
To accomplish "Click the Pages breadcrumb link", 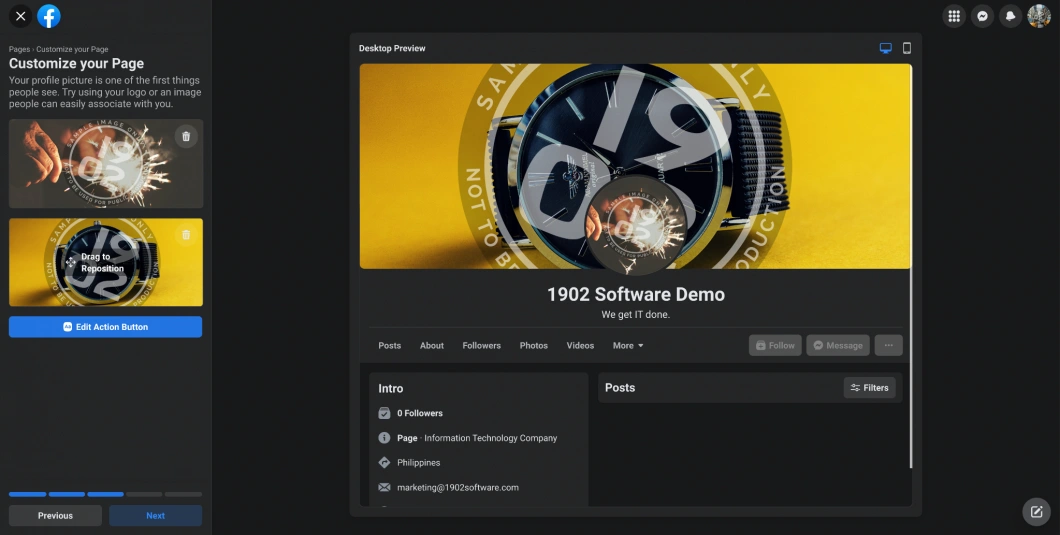I will [x=19, y=49].
